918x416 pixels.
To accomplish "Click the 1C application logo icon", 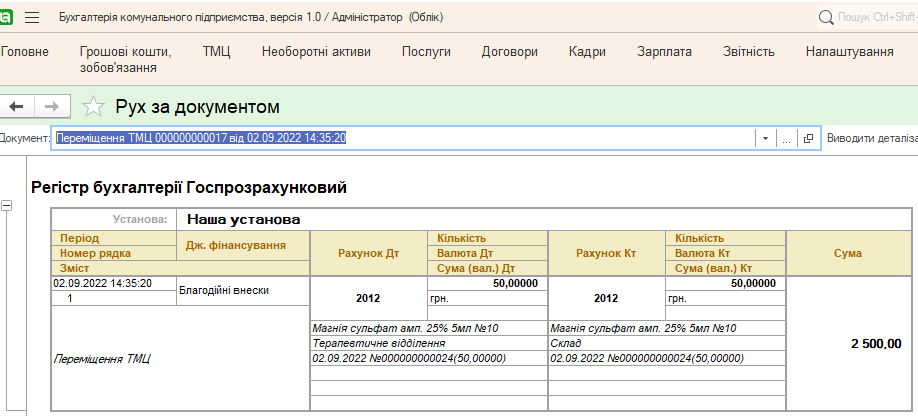I will coord(5,17).
